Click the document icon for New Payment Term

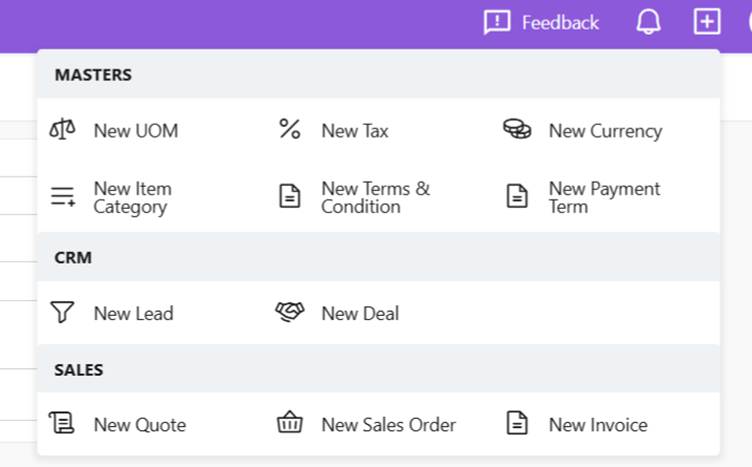[517, 197]
